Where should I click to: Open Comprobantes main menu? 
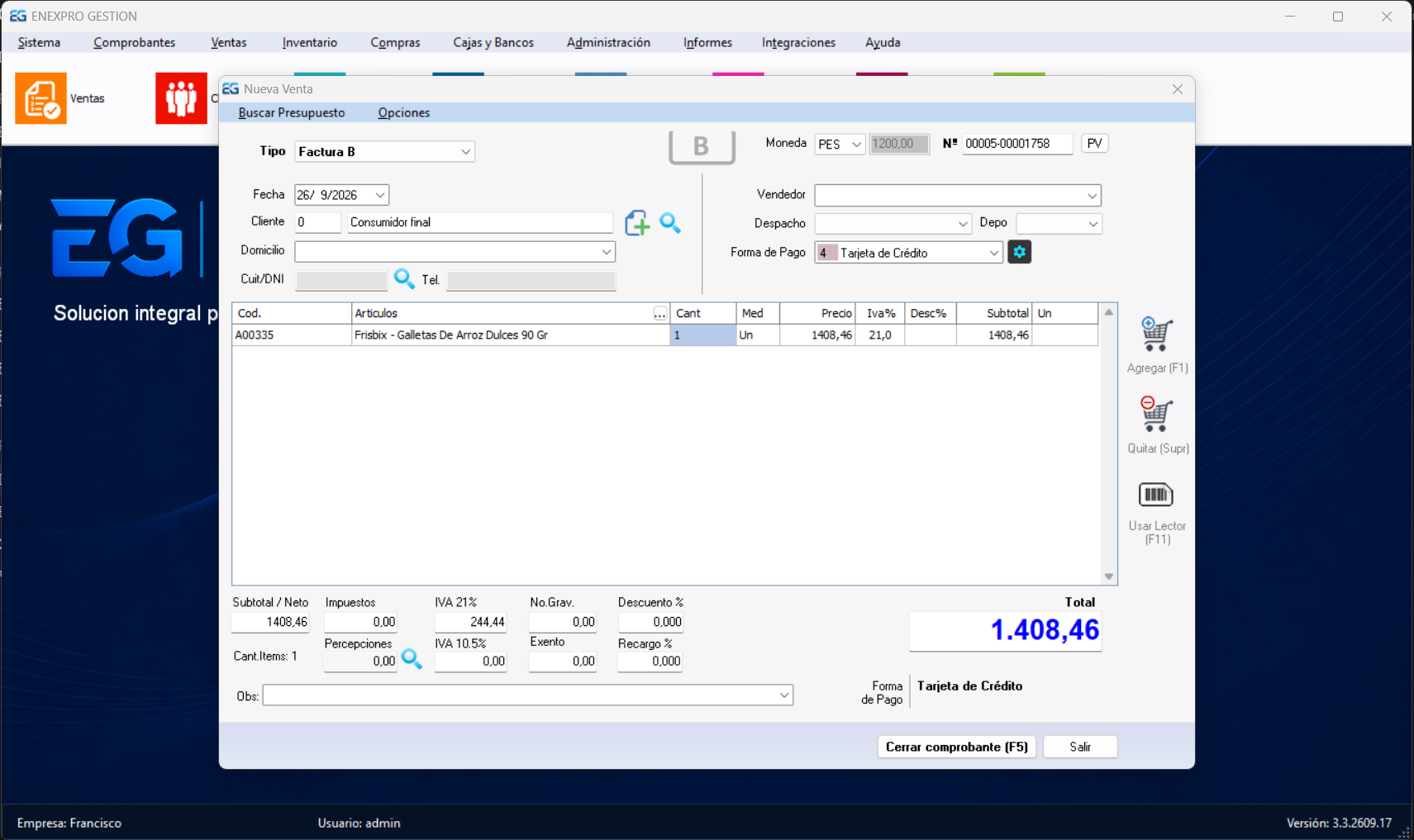point(135,43)
